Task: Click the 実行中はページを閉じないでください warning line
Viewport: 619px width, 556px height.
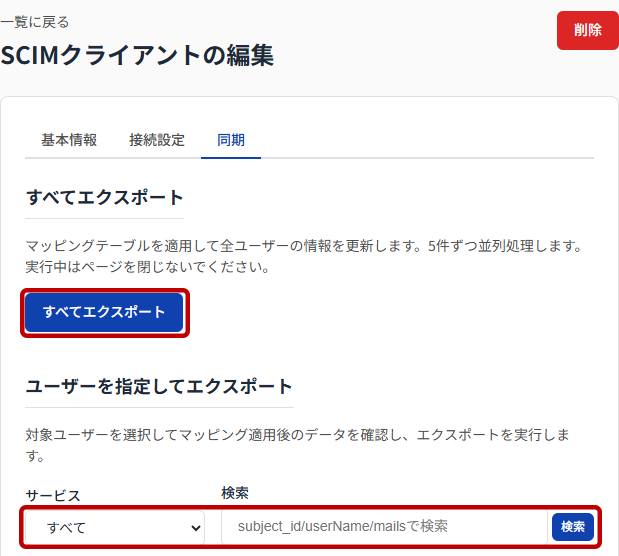Action: pos(148,267)
